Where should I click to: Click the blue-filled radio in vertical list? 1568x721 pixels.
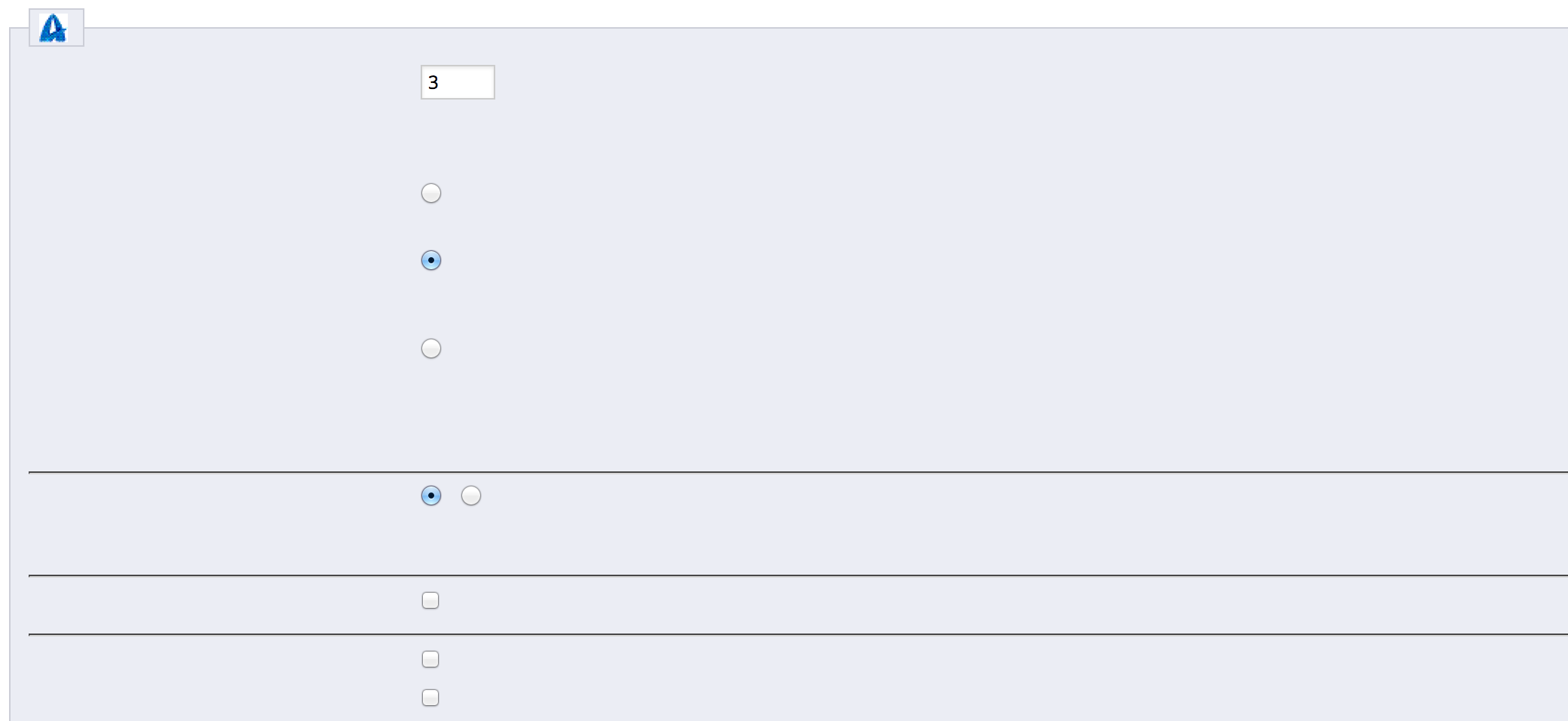(x=431, y=260)
